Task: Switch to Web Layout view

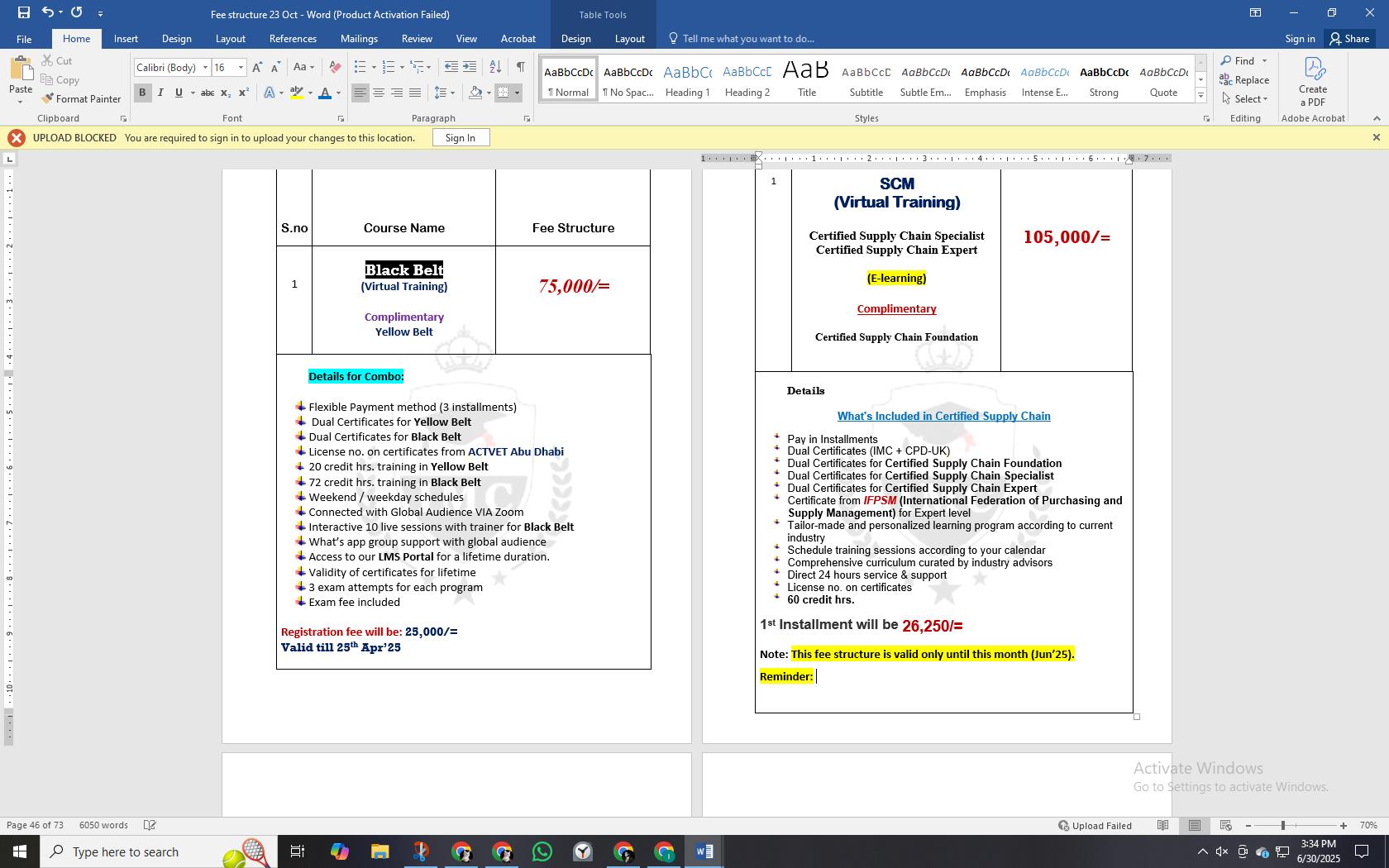Action: [x=1226, y=825]
